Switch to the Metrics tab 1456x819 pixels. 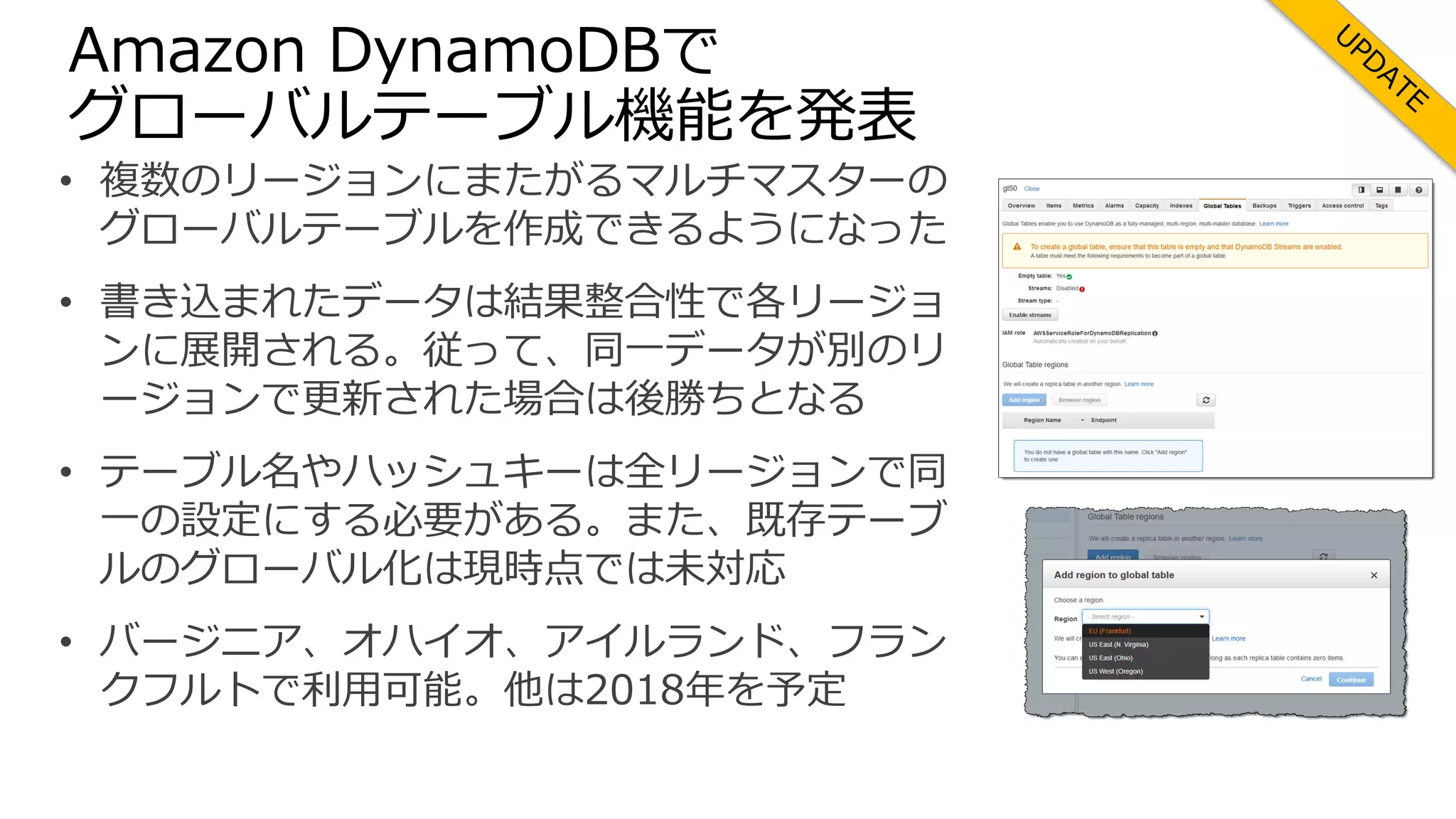click(x=1083, y=205)
